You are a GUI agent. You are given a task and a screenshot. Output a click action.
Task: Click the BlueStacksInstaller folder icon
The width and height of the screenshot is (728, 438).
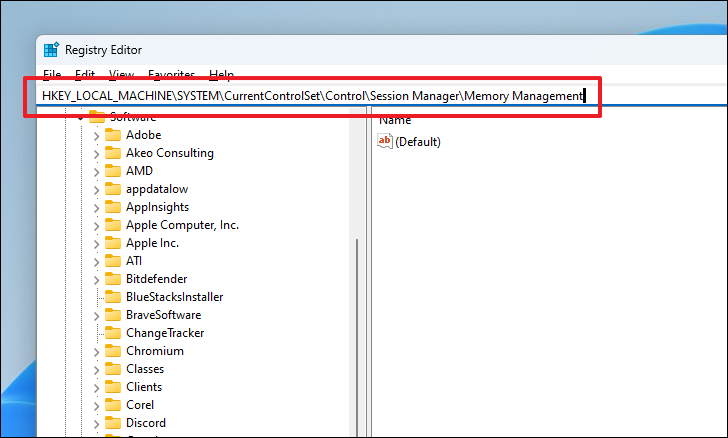point(113,297)
